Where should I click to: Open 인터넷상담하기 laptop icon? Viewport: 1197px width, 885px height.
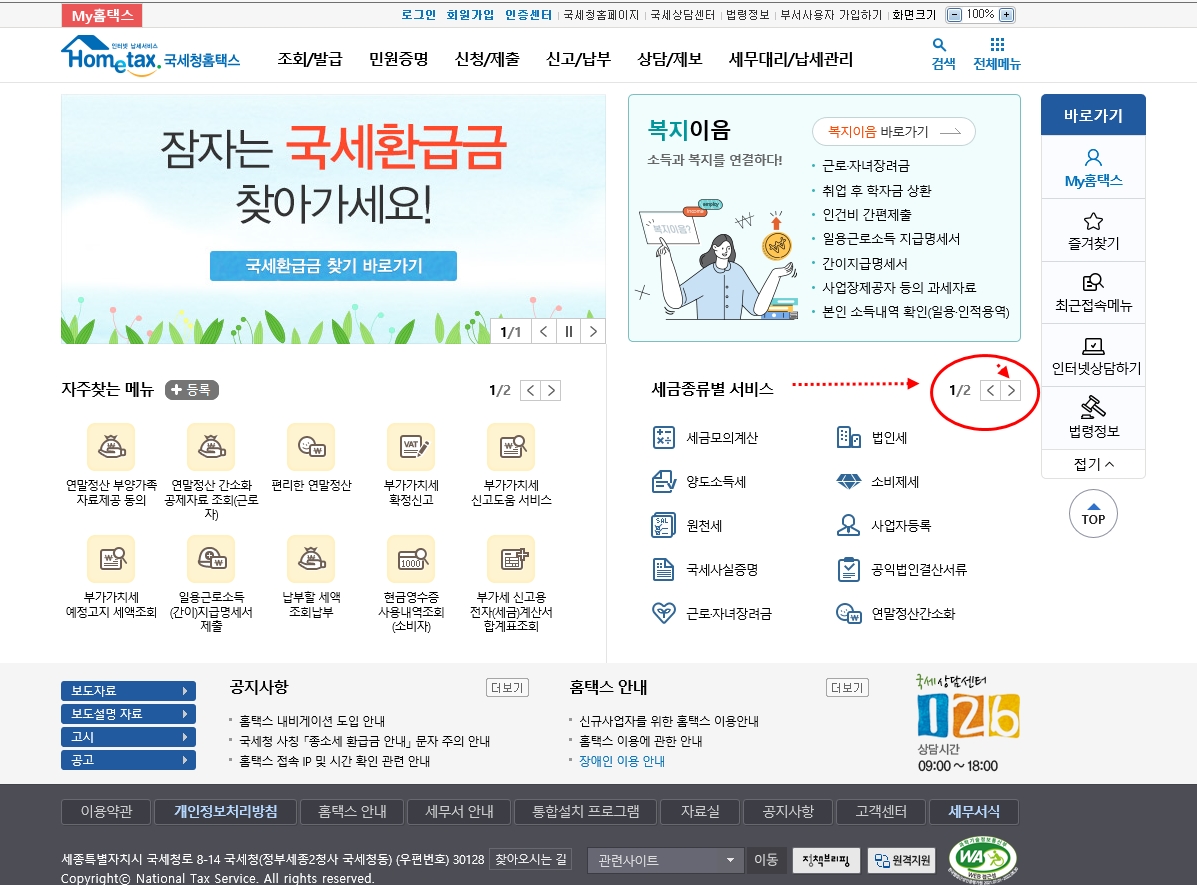(1093, 346)
